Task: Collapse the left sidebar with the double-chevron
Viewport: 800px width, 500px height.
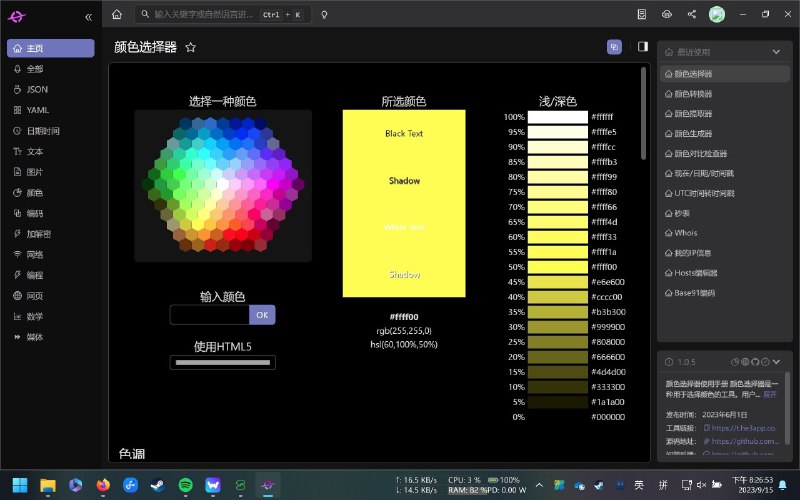Action: [88, 17]
